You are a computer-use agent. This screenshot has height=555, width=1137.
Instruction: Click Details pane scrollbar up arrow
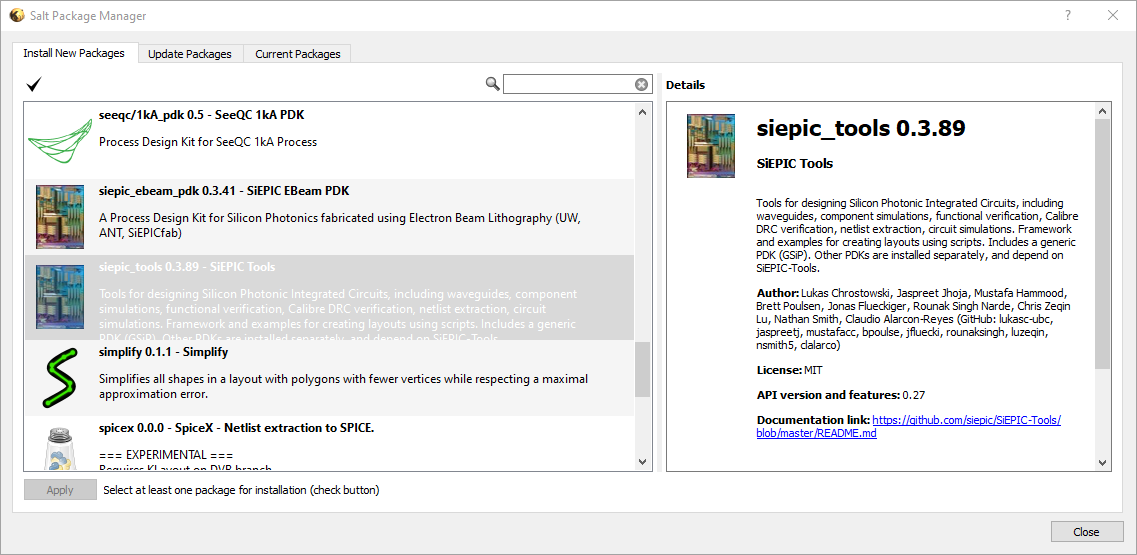click(1102, 111)
